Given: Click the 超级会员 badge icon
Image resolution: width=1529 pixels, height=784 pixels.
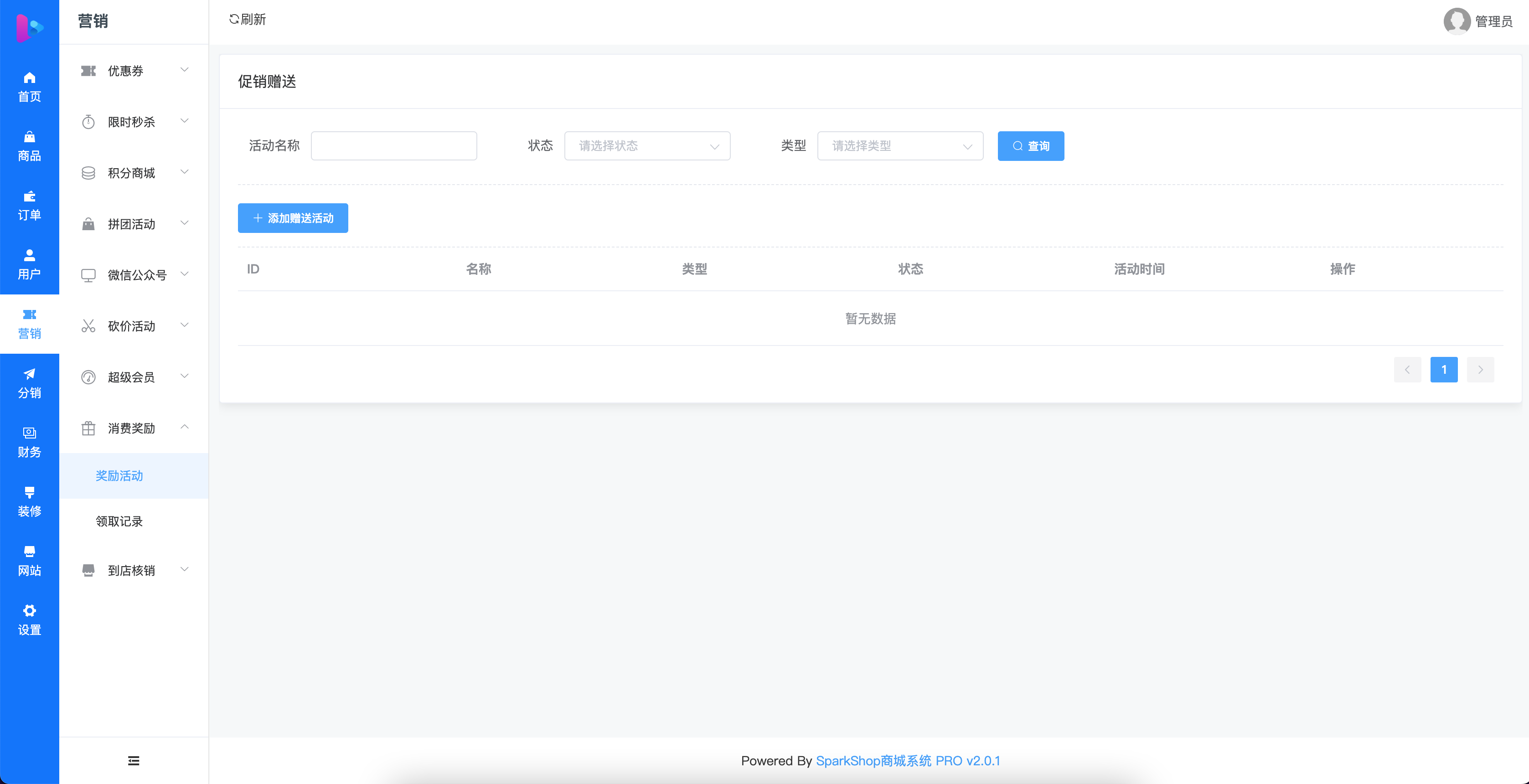Looking at the screenshot, I should pyautogui.click(x=88, y=377).
